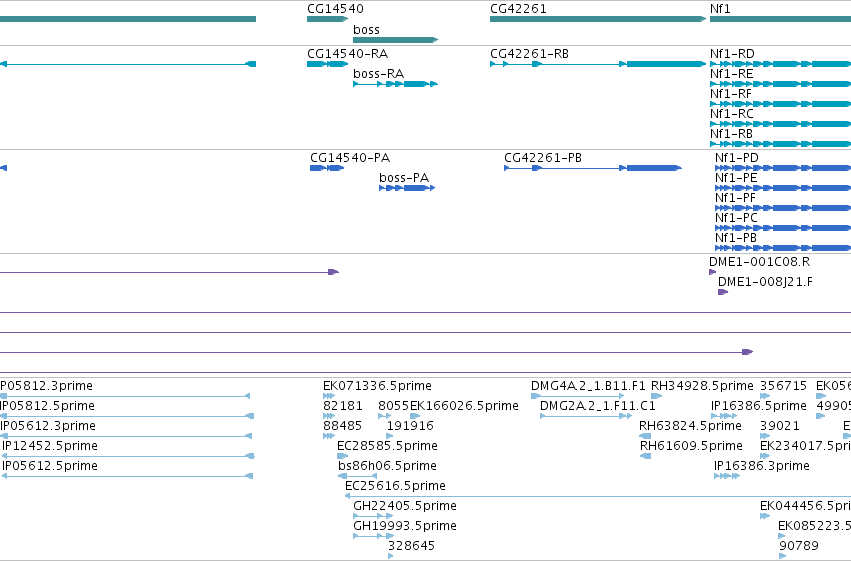Select the Nf1-PC protein feature
Screen dimensions: 851x561
click(x=783, y=228)
